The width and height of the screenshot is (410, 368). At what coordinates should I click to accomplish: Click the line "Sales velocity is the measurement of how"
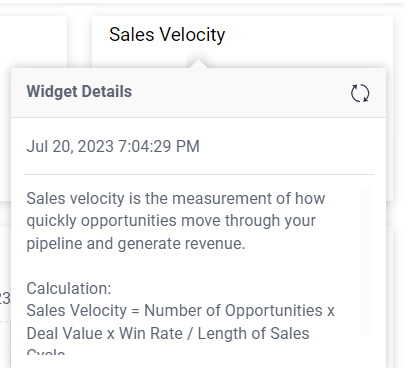coord(176,198)
